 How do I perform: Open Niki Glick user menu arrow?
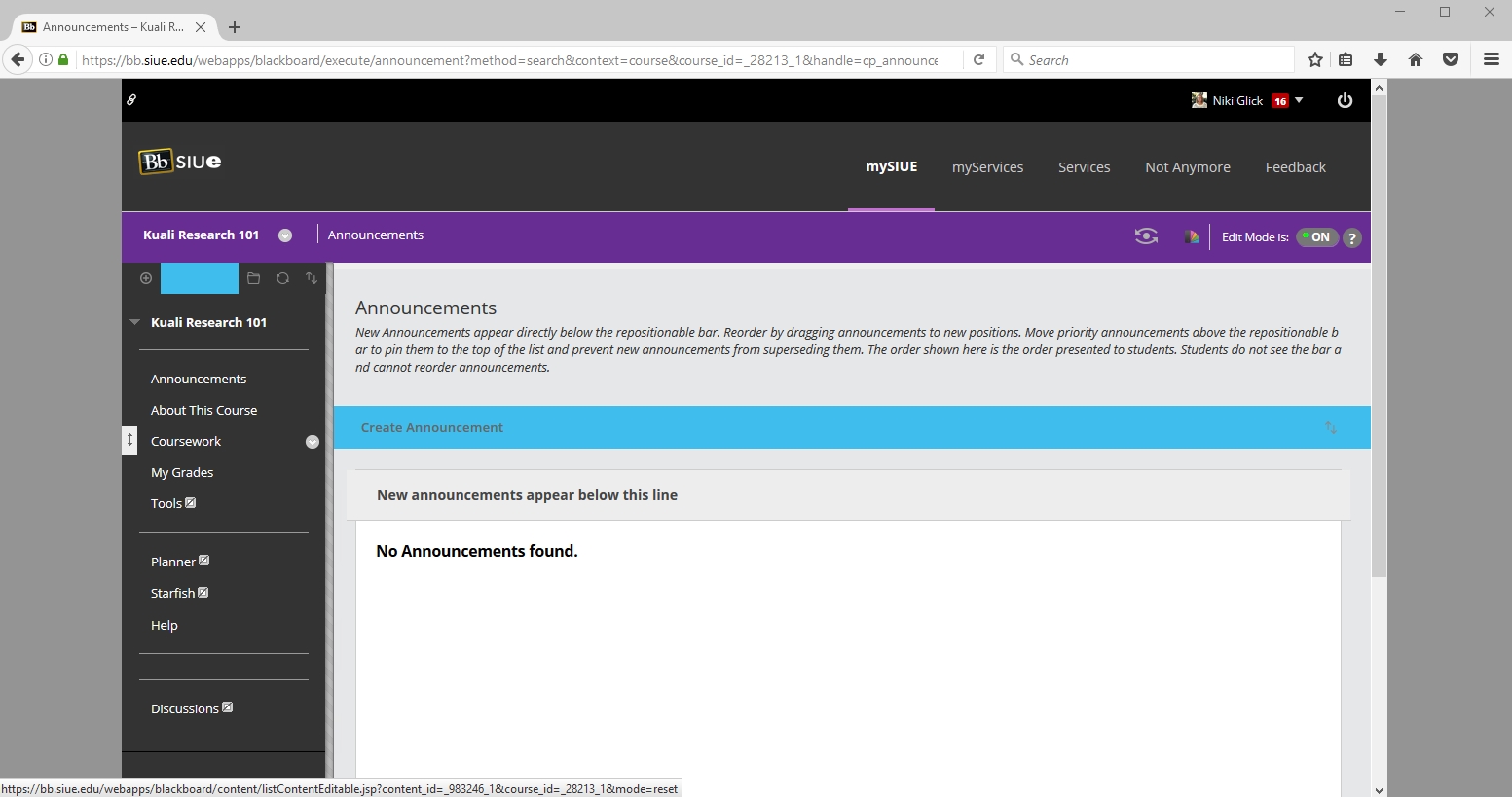click(1299, 100)
